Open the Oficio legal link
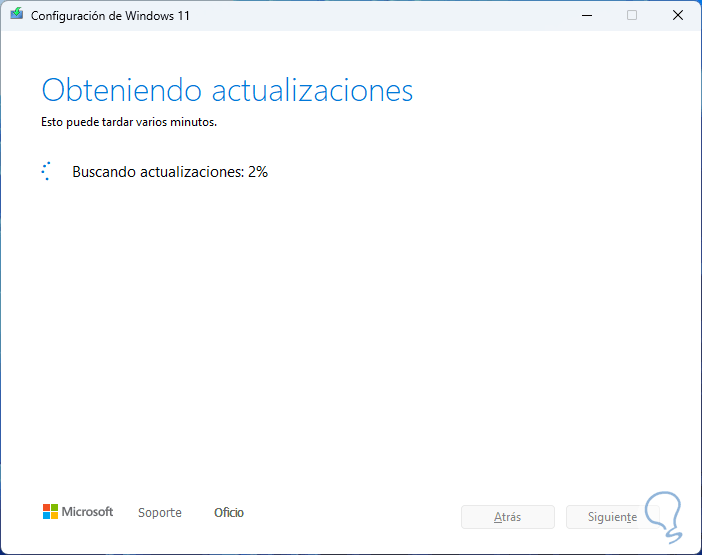 tap(229, 512)
